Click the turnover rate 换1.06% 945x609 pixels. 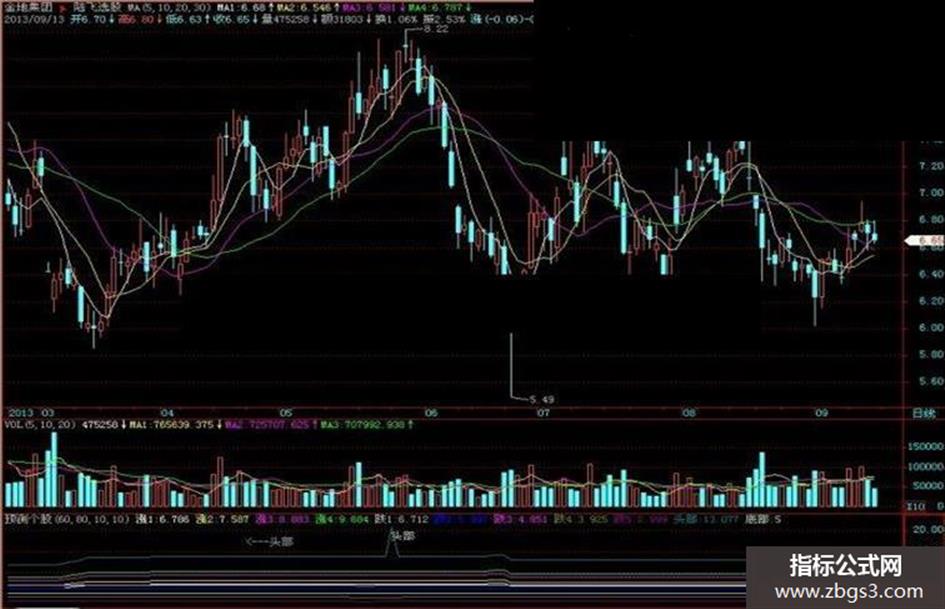pos(396,19)
